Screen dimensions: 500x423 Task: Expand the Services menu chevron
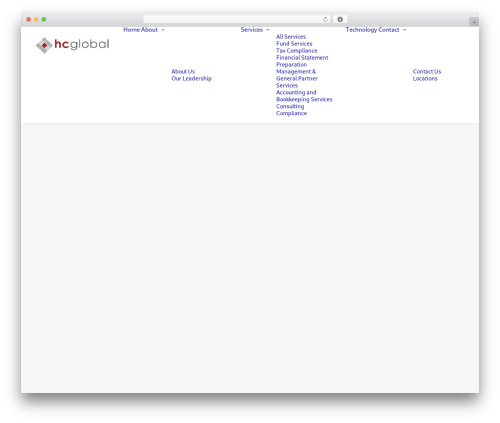point(267,30)
